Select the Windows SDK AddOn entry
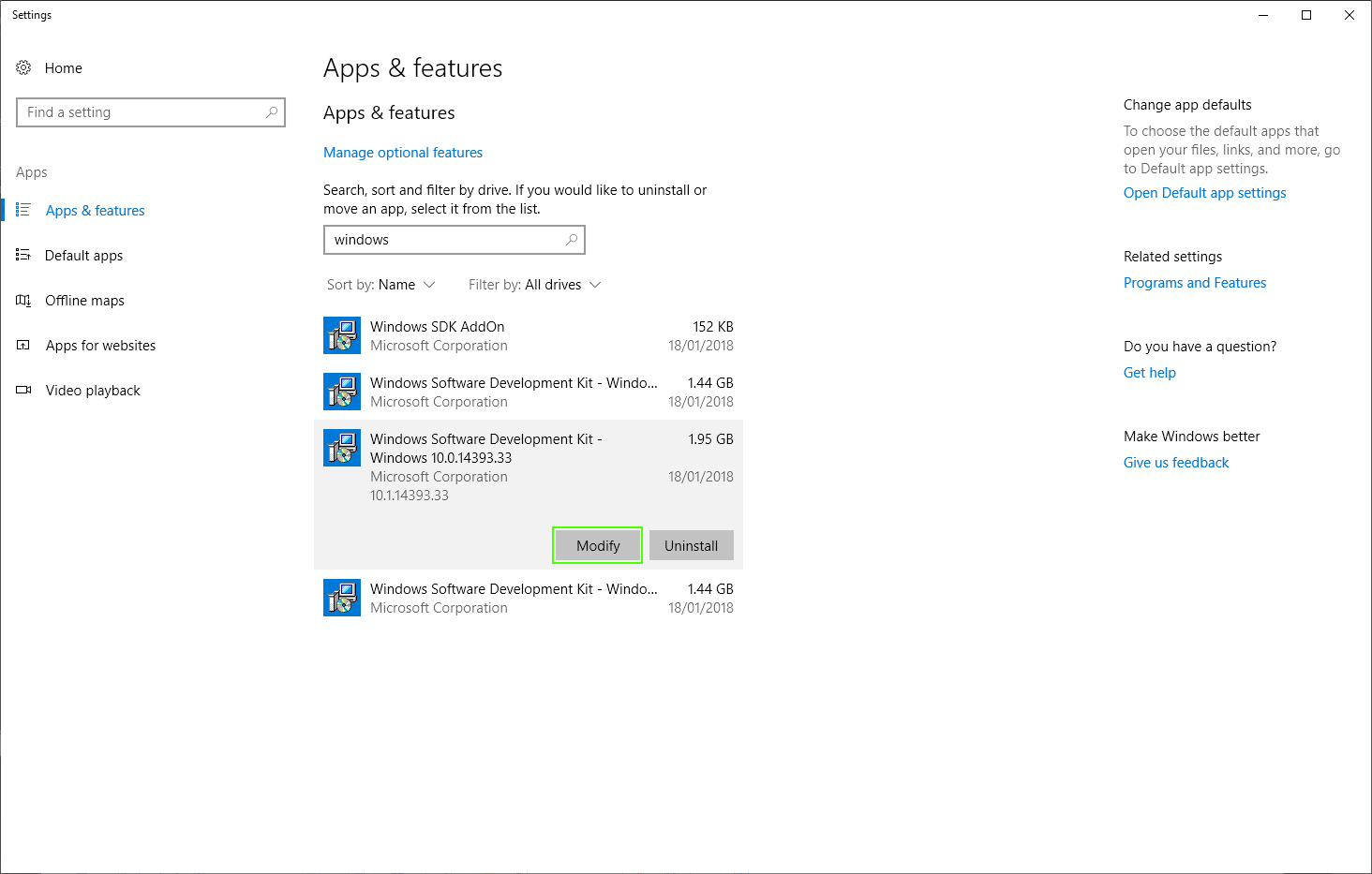 [529, 335]
